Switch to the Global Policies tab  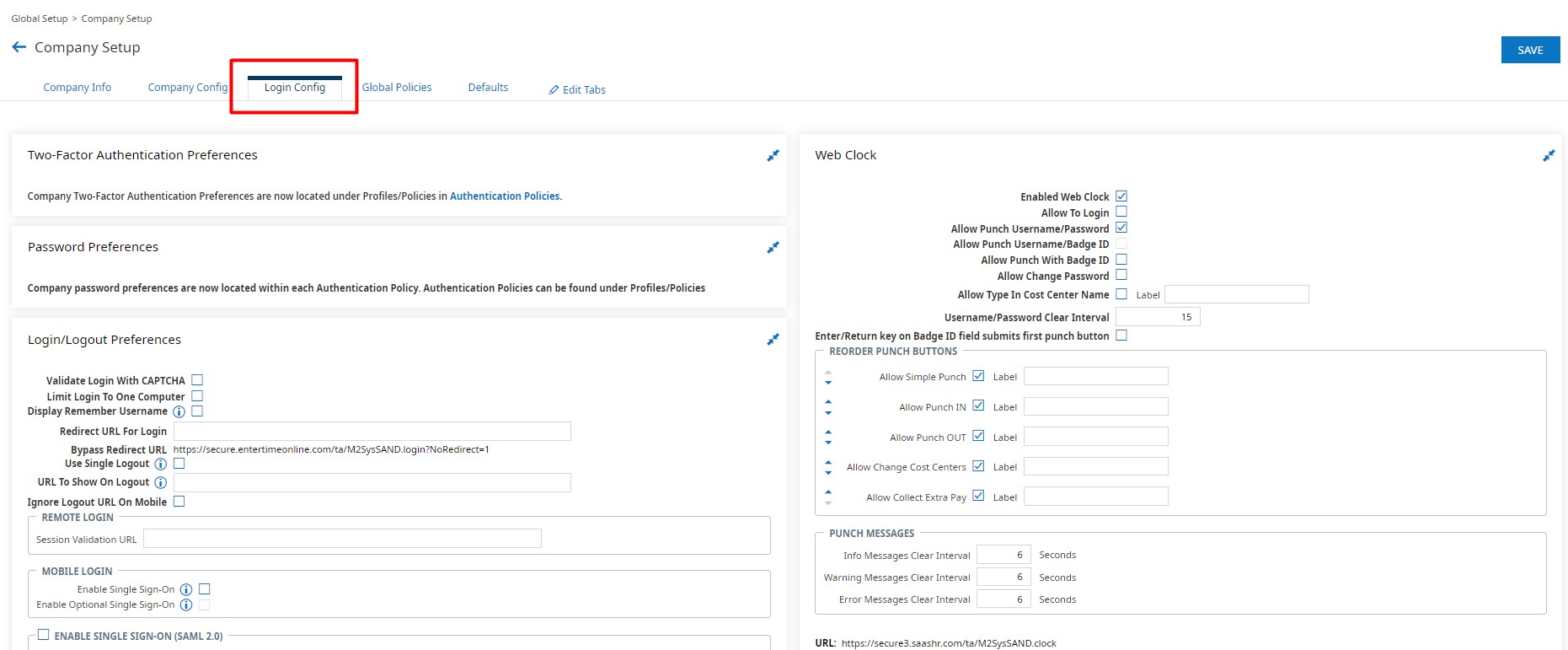pyautogui.click(x=396, y=88)
